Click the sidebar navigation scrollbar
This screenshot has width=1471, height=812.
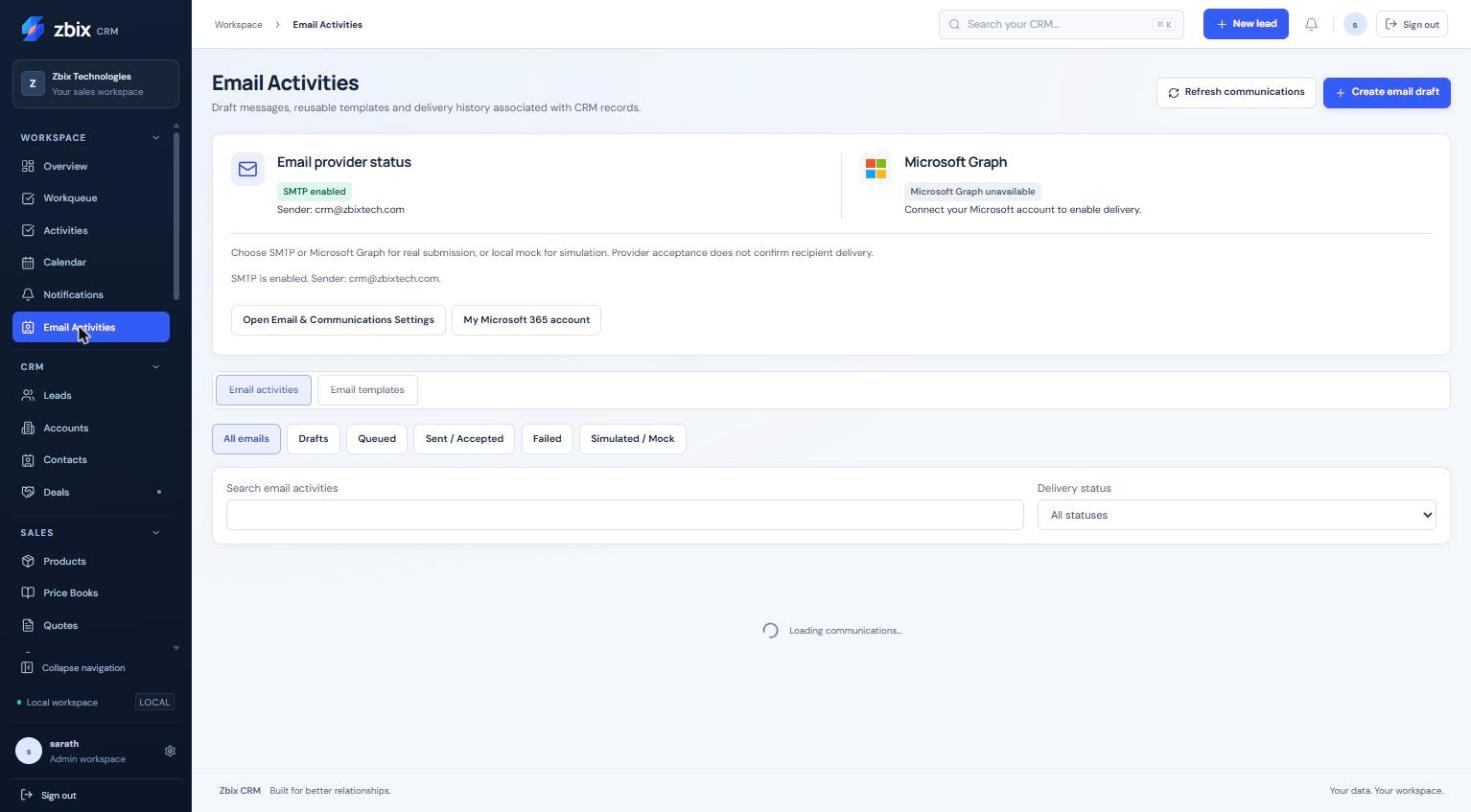click(176, 215)
